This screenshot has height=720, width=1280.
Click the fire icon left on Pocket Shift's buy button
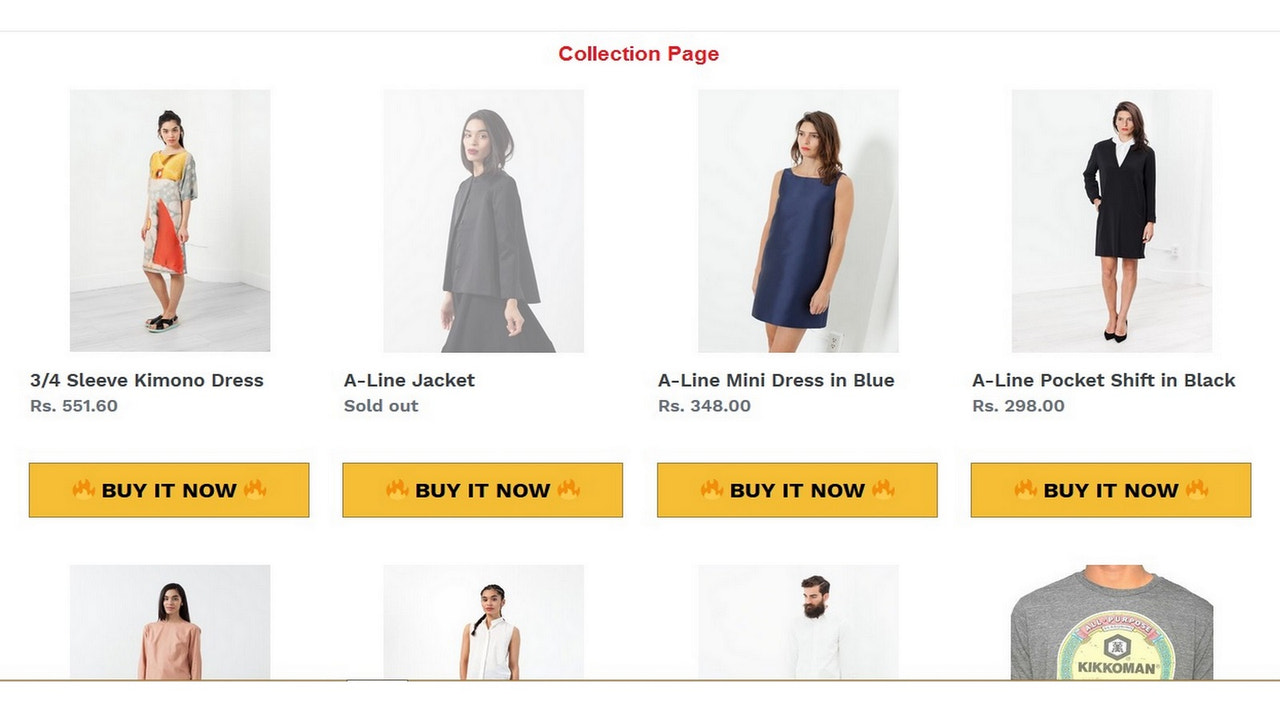pos(1027,490)
